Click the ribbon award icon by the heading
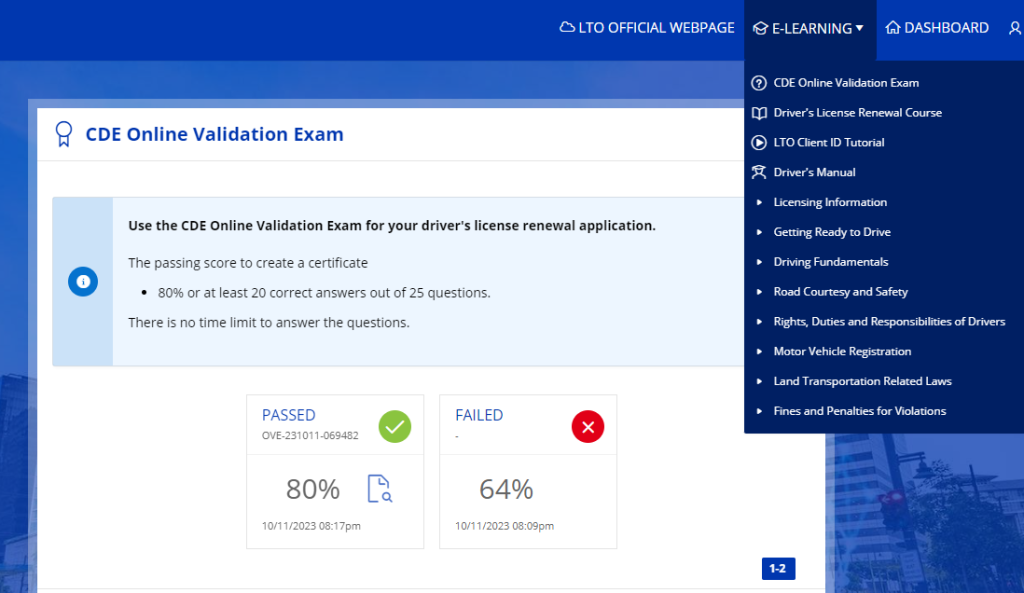The width and height of the screenshot is (1024, 593). [63, 134]
